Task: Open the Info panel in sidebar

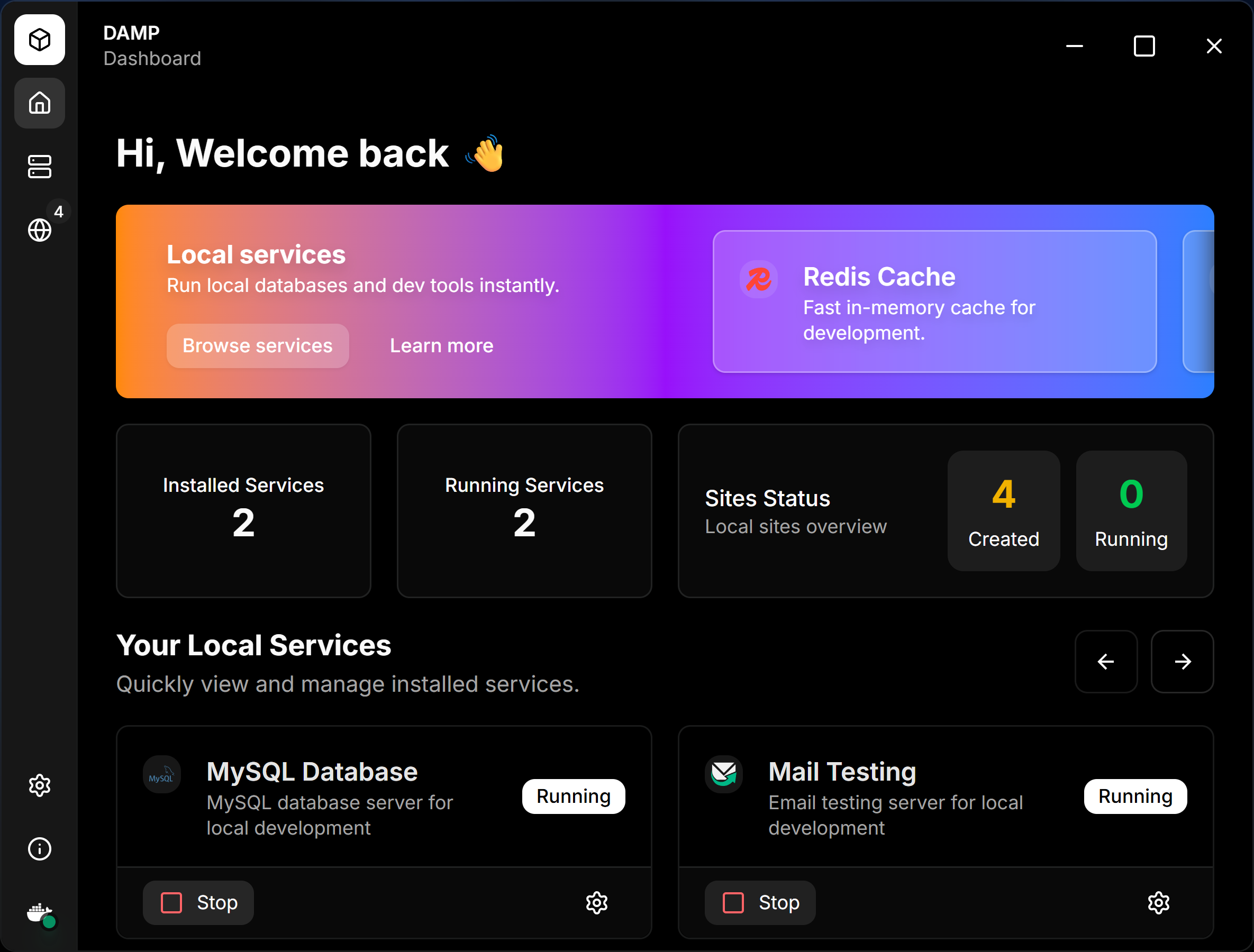Action: (39, 849)
